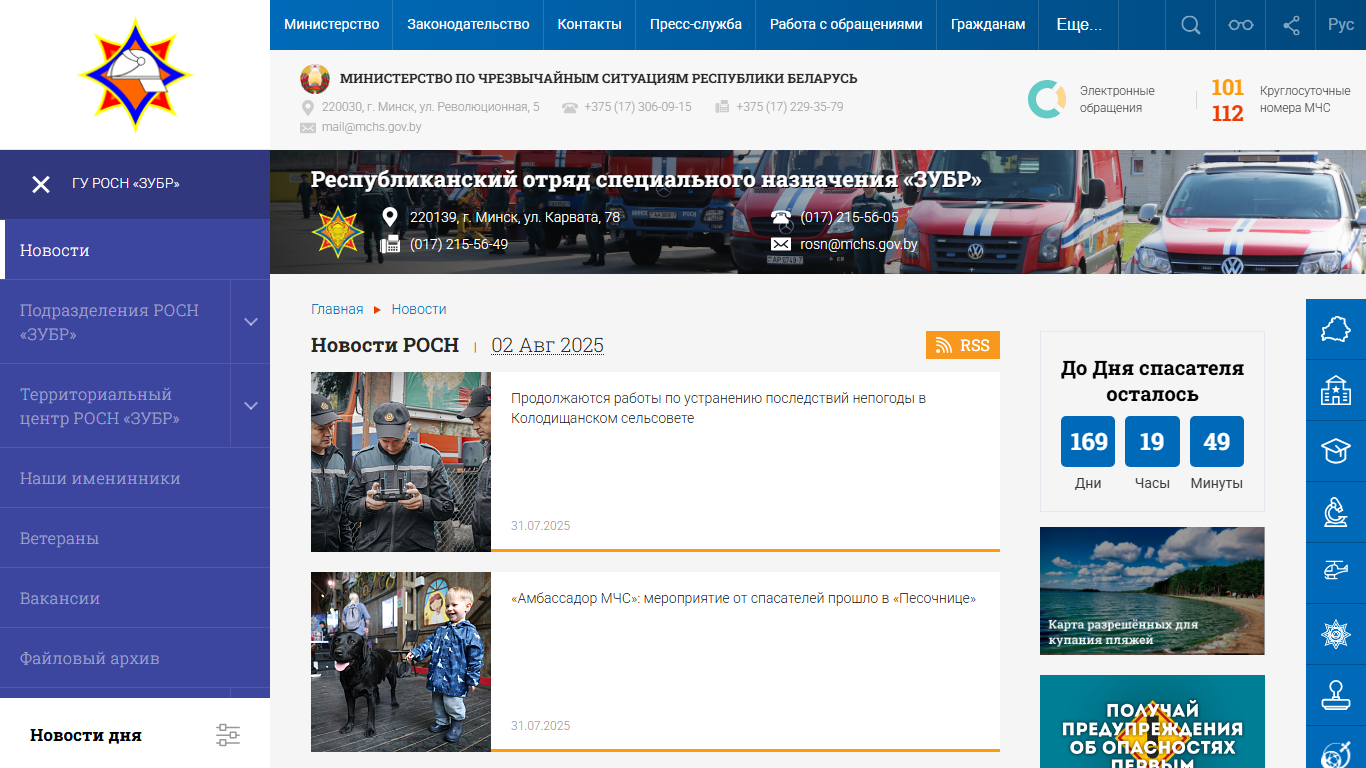Open Файловый архив in the sidebar

135,658
